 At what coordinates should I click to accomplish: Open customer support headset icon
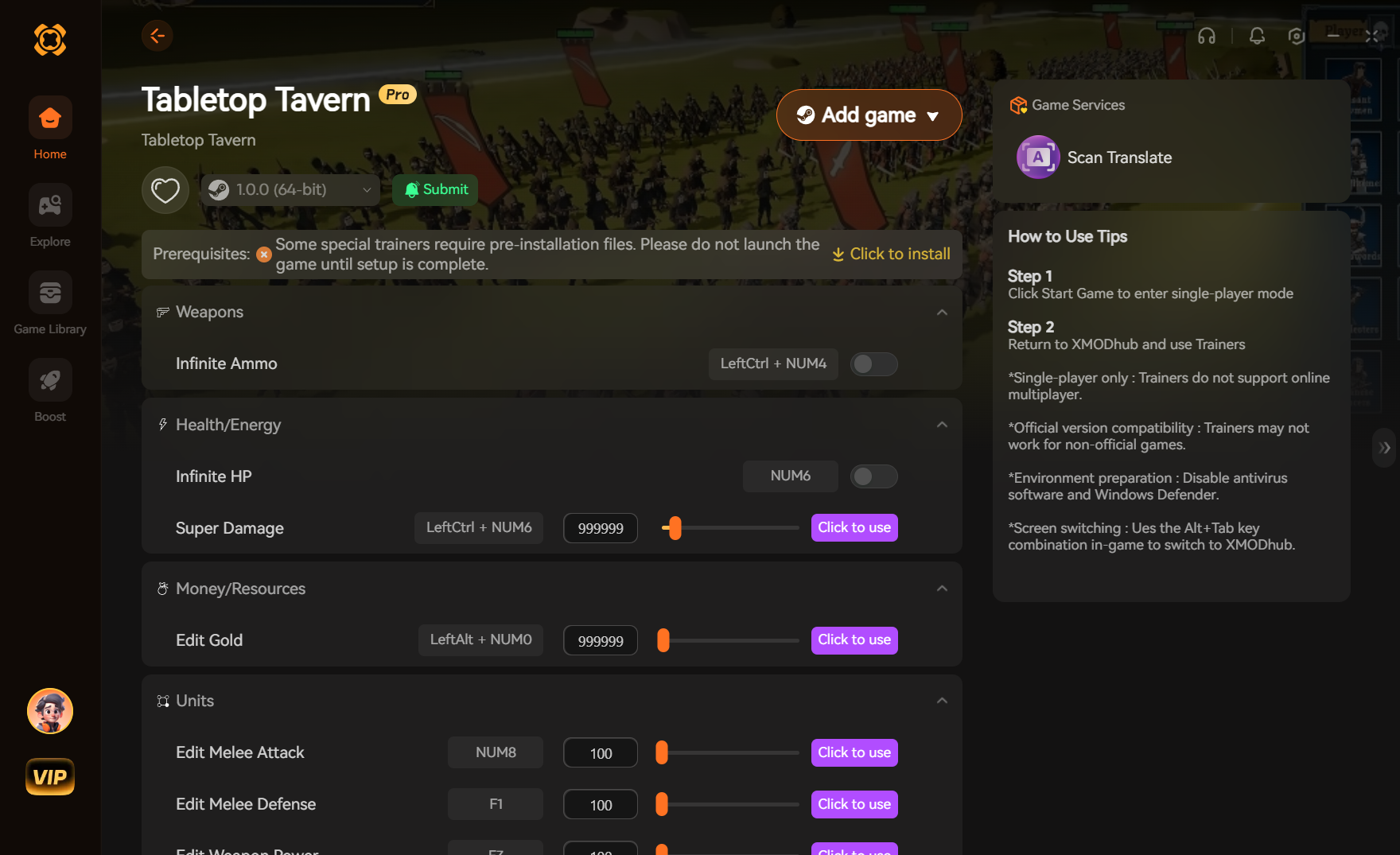pos(1207,36)
